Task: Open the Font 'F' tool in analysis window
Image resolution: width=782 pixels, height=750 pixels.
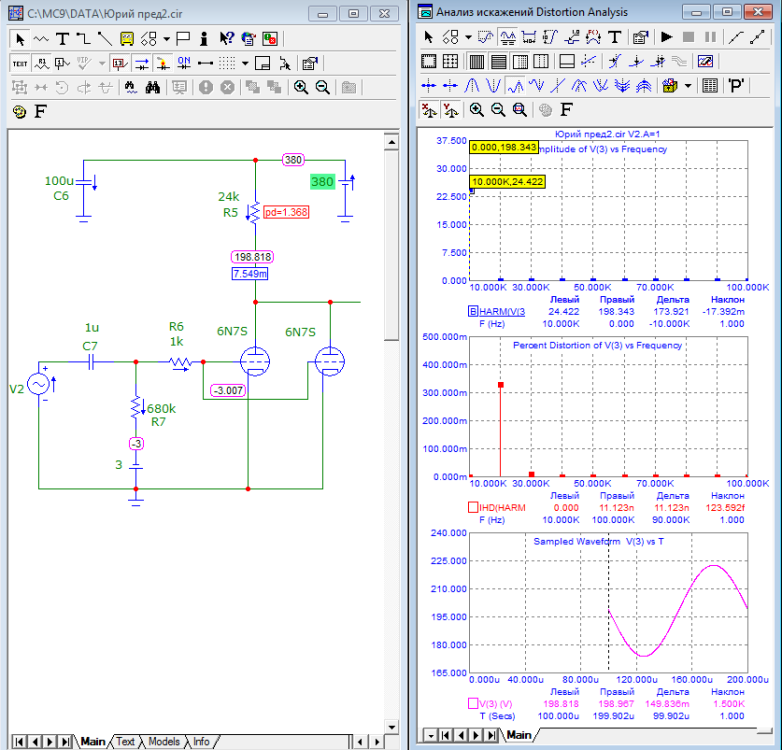Action: [x=566, y=109]
